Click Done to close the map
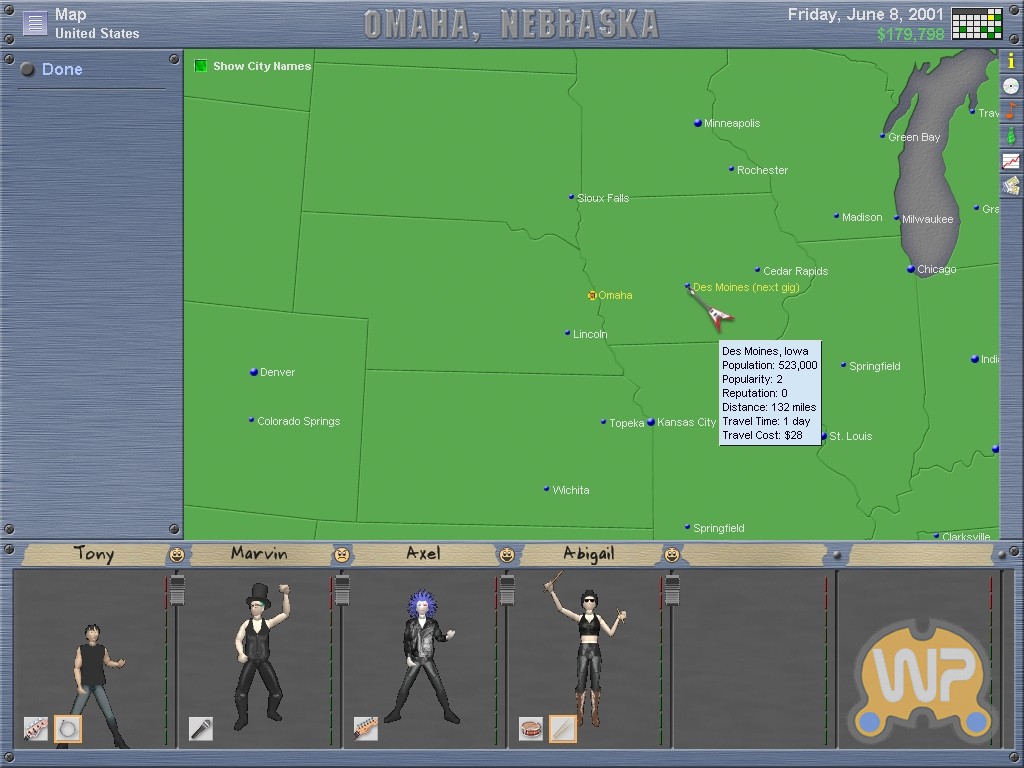Image resolution: width=1024 pixels, height=768 pixels. pos(62,70)
